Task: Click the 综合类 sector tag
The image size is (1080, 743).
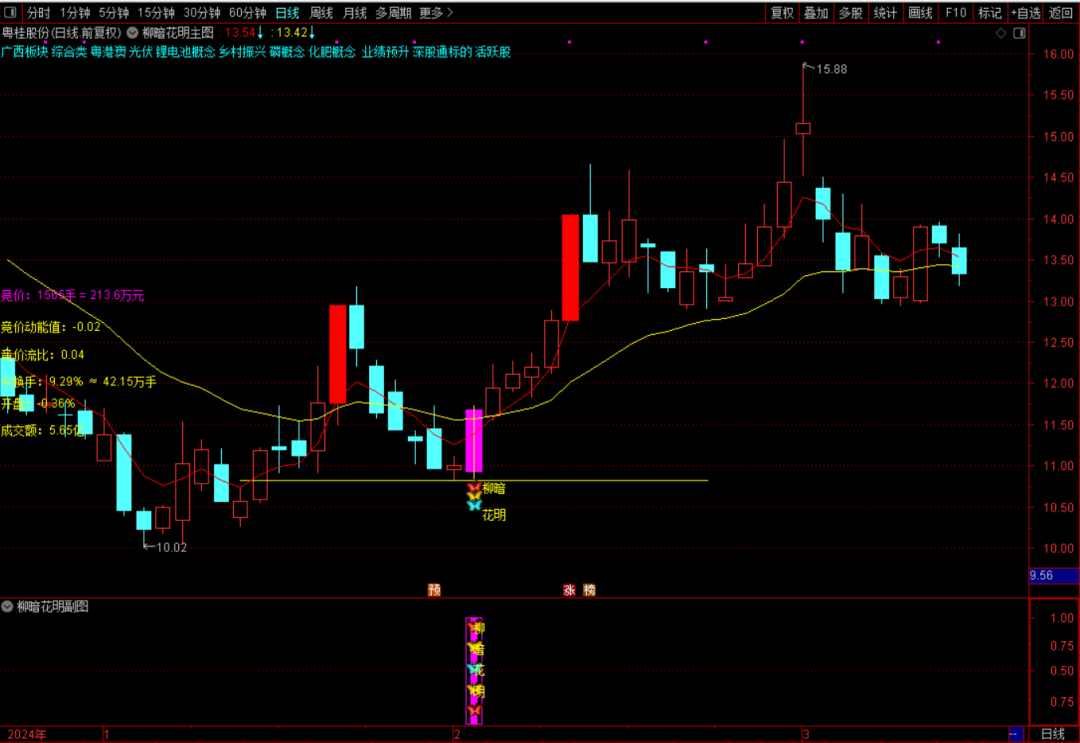Action: (70, 52)
